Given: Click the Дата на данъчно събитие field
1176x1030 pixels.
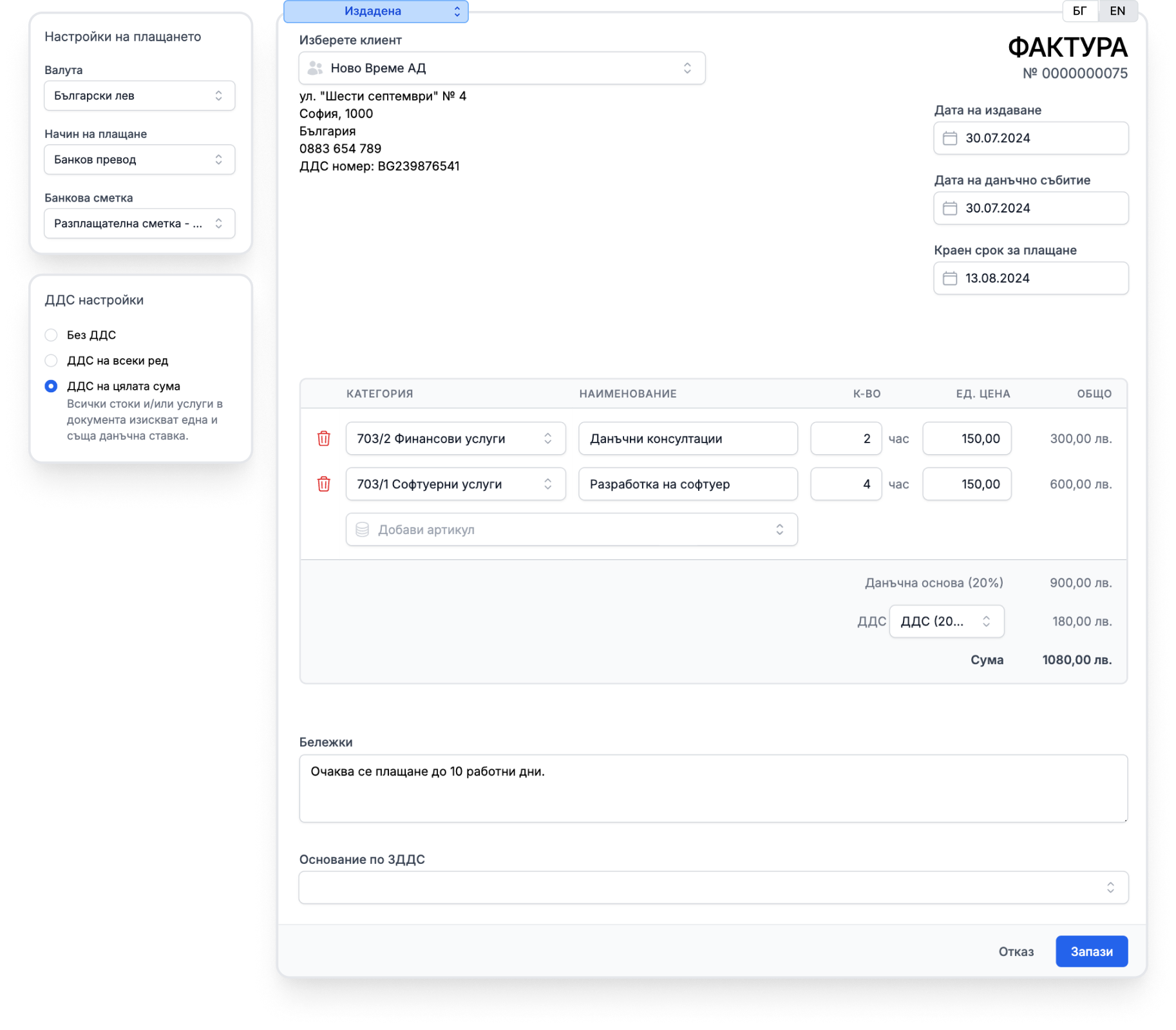Looking at the screenshot, I should [1031, 208].
